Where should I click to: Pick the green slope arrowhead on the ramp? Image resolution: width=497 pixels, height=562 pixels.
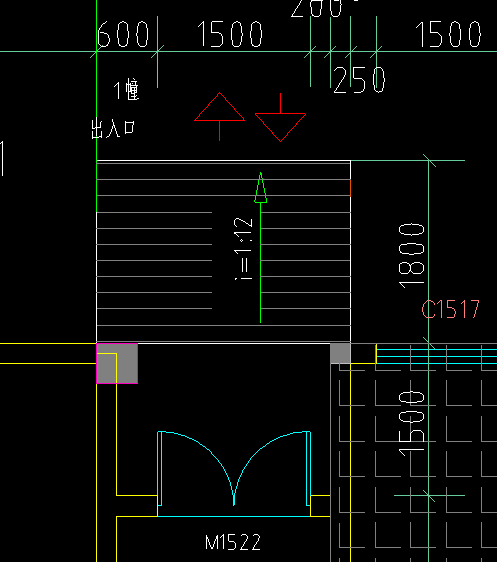pos(261,187)
